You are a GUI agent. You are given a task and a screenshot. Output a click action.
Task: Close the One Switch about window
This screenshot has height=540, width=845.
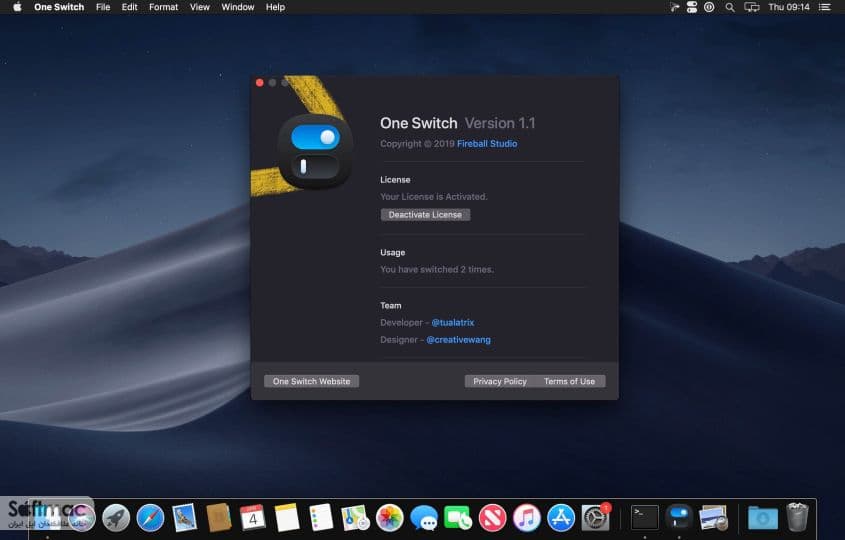[x=260, y=82]
